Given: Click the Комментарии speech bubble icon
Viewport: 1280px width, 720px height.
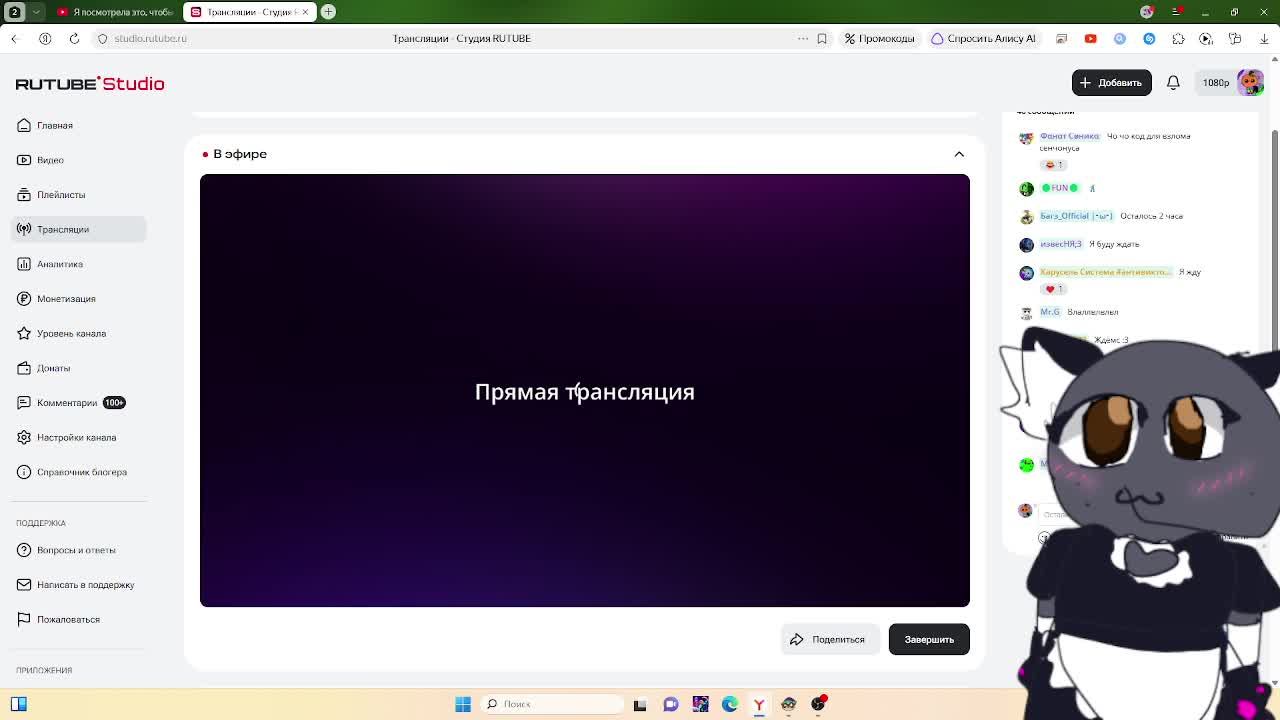Looking at the screenshot, I should 24,403.
